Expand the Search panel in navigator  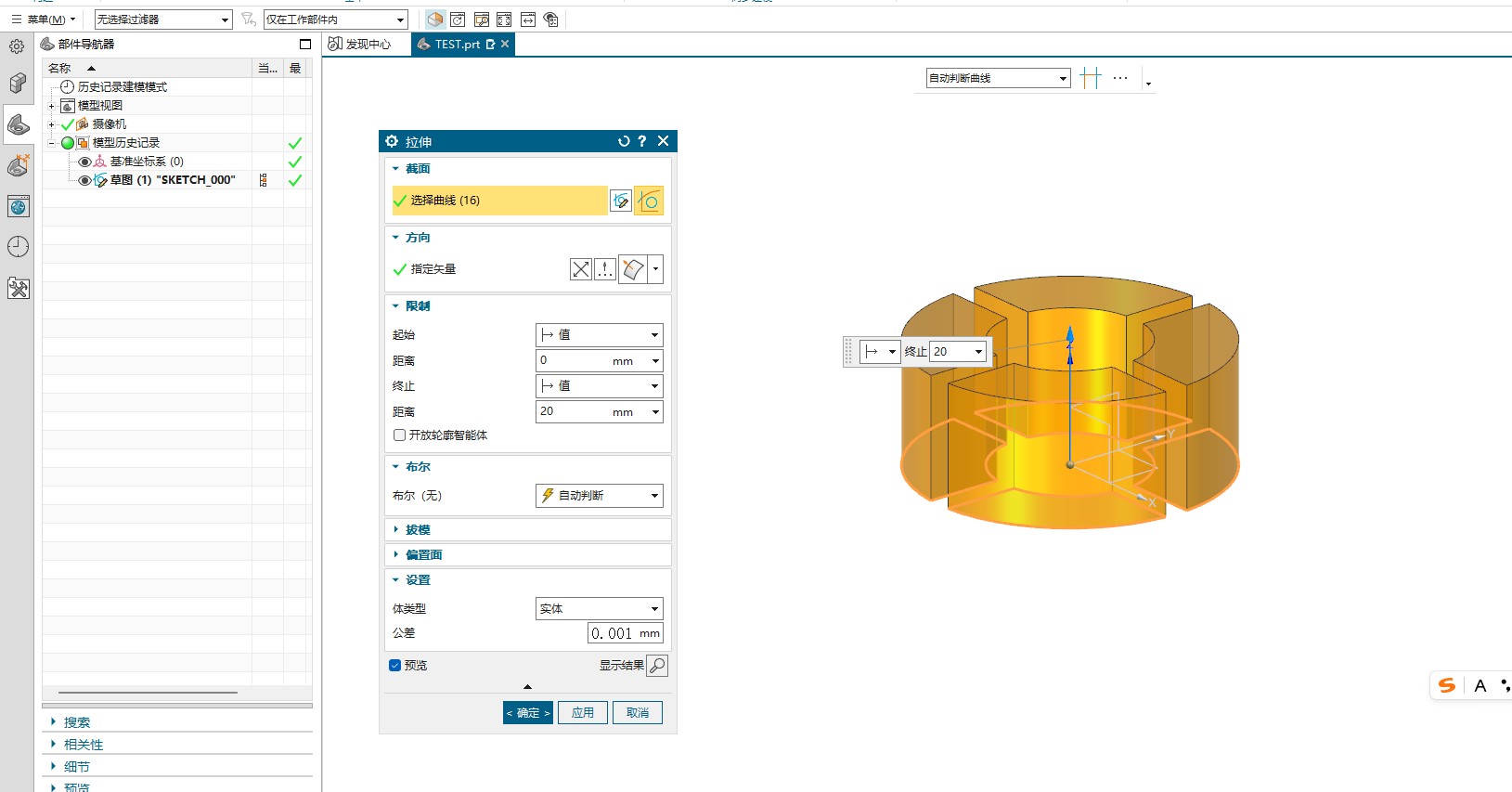click(77, 722)
